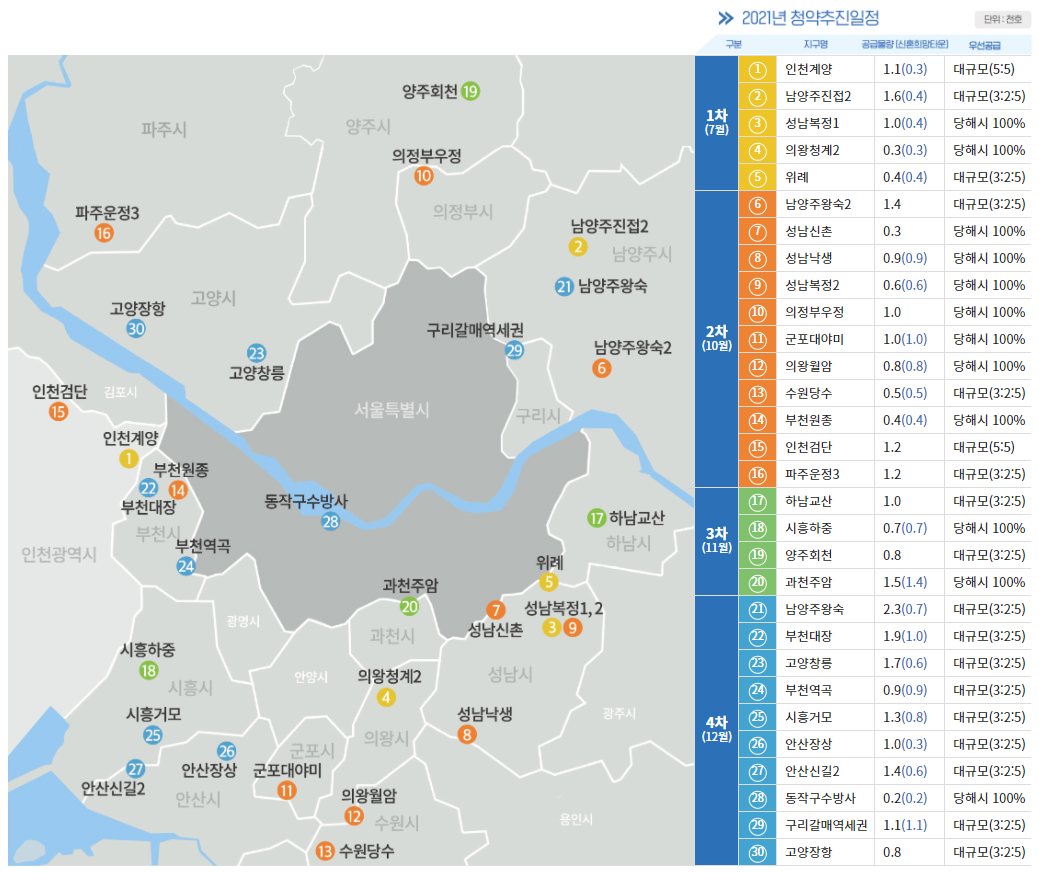Click the table's '남양주진접2' district name
This screenshot has width=1039, height=873.
[818, 97]
